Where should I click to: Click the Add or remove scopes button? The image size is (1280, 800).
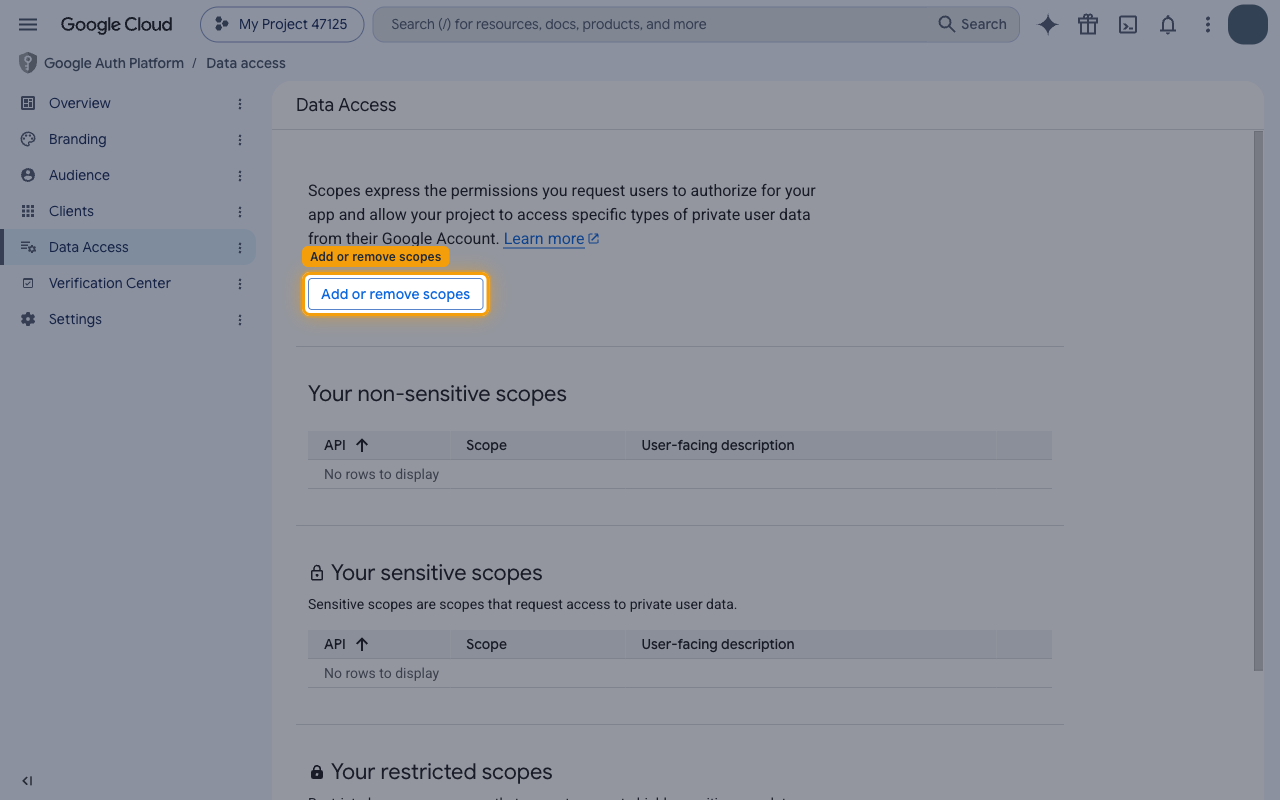tap(395, 294)
